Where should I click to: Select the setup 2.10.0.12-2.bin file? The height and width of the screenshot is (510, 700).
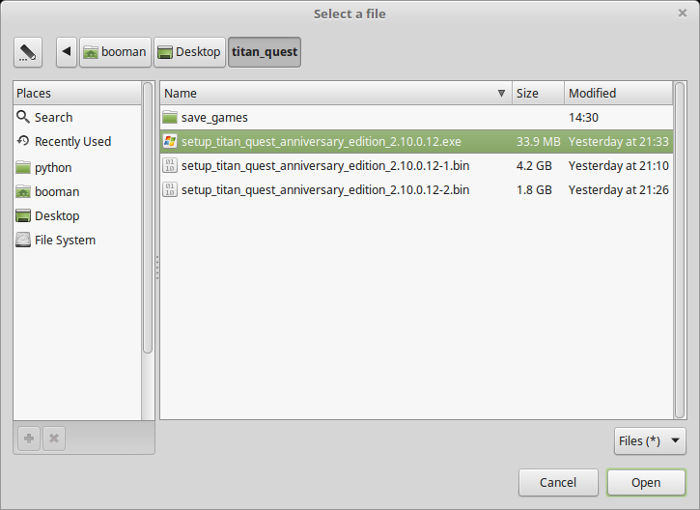pos(416,190)
